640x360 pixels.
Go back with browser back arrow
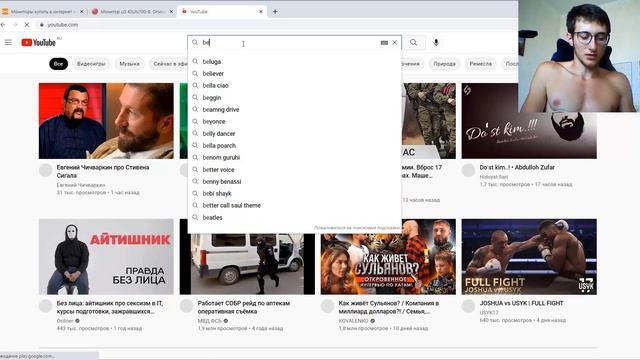tap(3, 25)
